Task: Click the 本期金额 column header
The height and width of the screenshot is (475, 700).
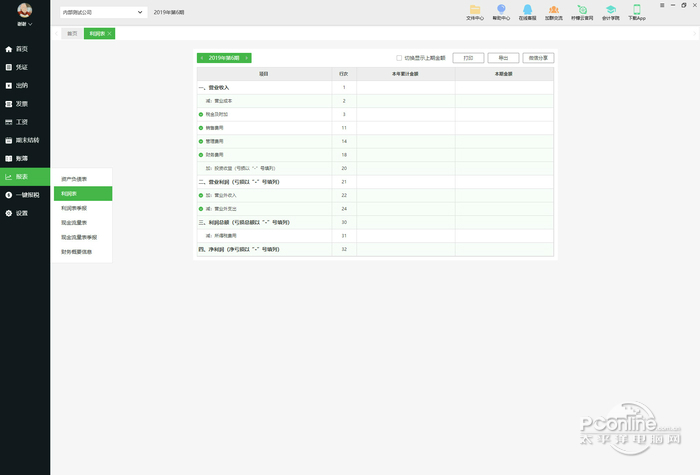Action: 504,74
